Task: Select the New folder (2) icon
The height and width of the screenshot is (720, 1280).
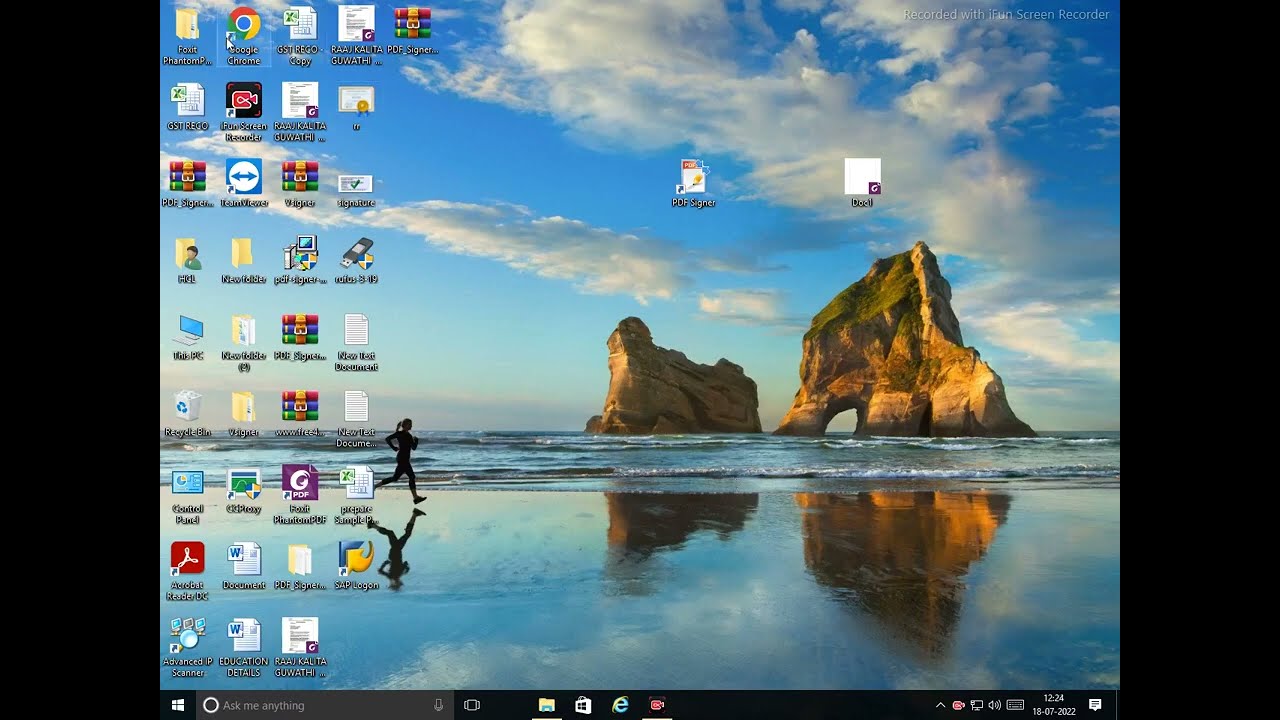Action: pyautogui.click(x=244, y=342)
